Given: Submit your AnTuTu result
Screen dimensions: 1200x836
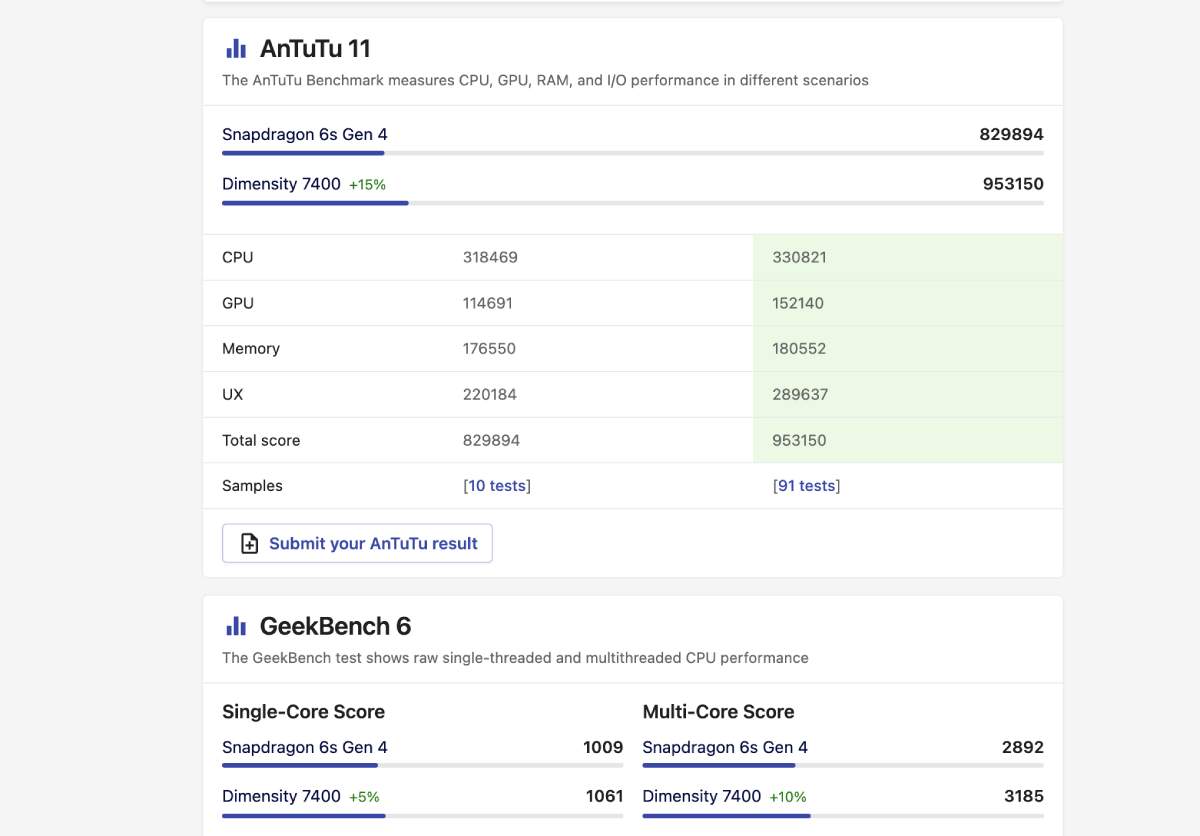Looking at the screenshot, I should tap(357, 543).
